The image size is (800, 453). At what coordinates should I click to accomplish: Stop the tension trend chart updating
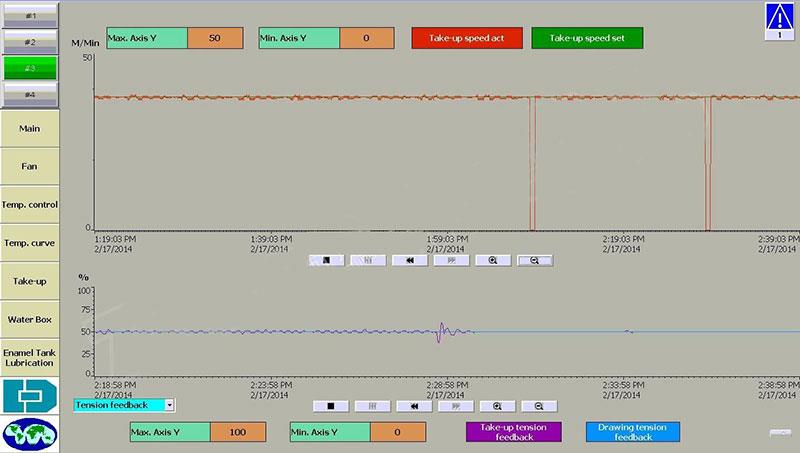click(x=329, y=406)
